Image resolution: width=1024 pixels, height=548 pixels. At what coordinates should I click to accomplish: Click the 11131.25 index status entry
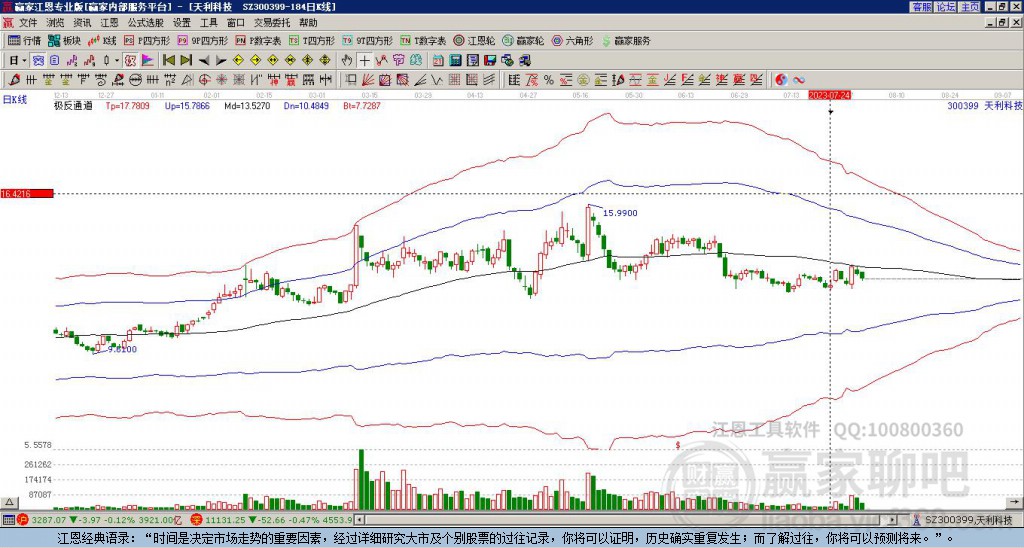click(x=271, y=520)
